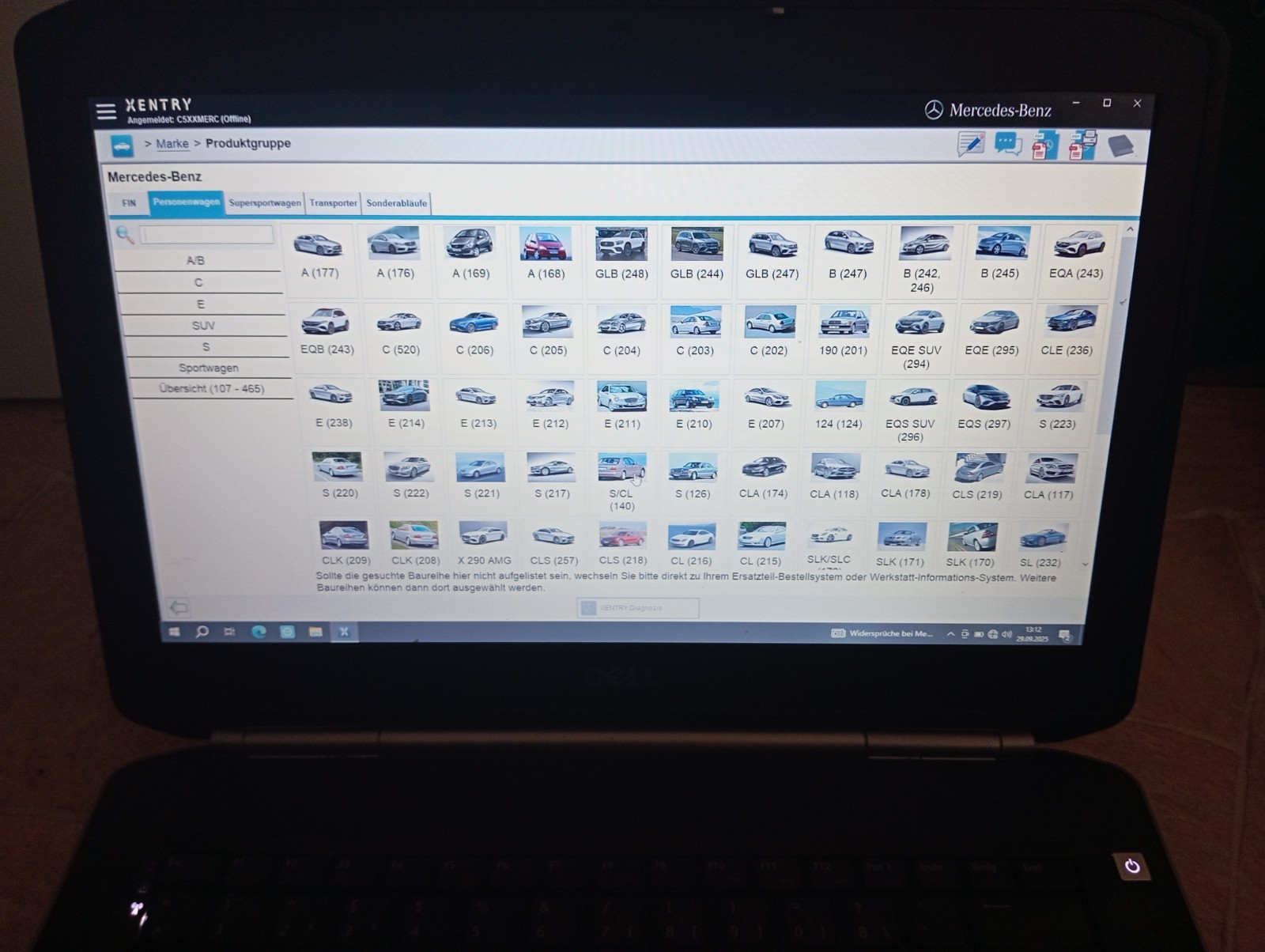Open the XENTRY hamburger menu

click(106, 111)
